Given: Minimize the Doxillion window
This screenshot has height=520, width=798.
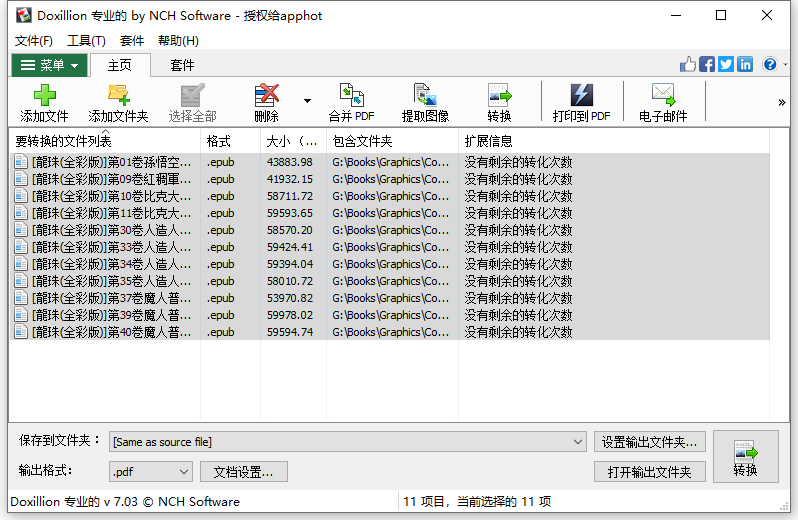Looking at the screenshot, I should 676,15.
